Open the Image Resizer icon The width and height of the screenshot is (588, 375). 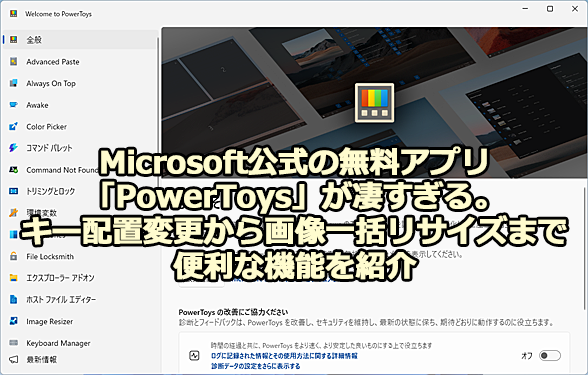[14, 321]
